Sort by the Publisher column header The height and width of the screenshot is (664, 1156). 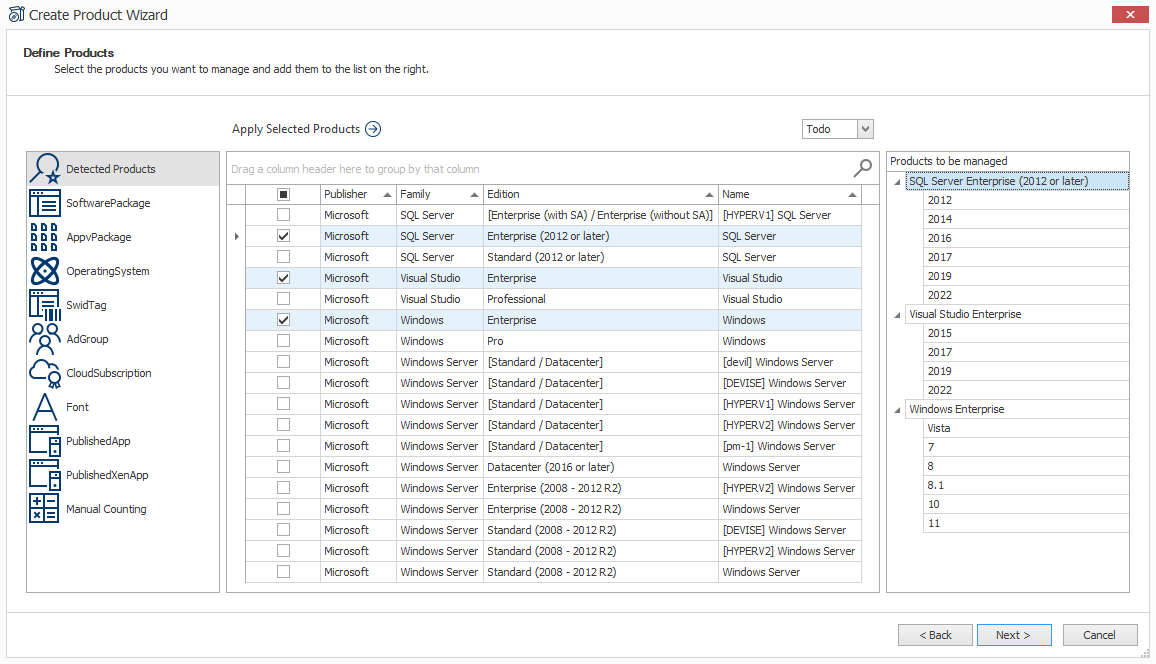coord(358,194)
